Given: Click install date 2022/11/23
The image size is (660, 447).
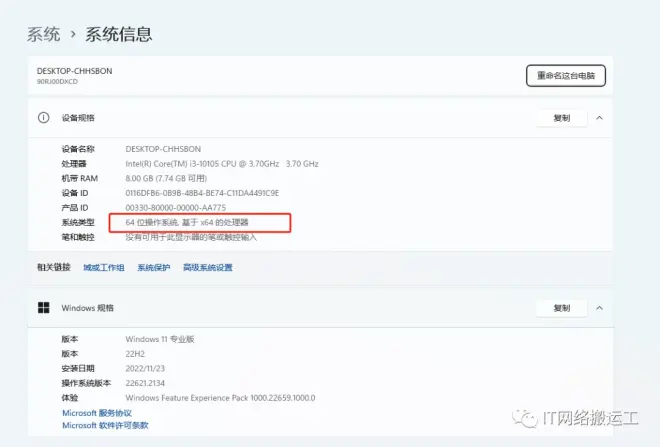Looking at the screenshot, I should point(145,369).
